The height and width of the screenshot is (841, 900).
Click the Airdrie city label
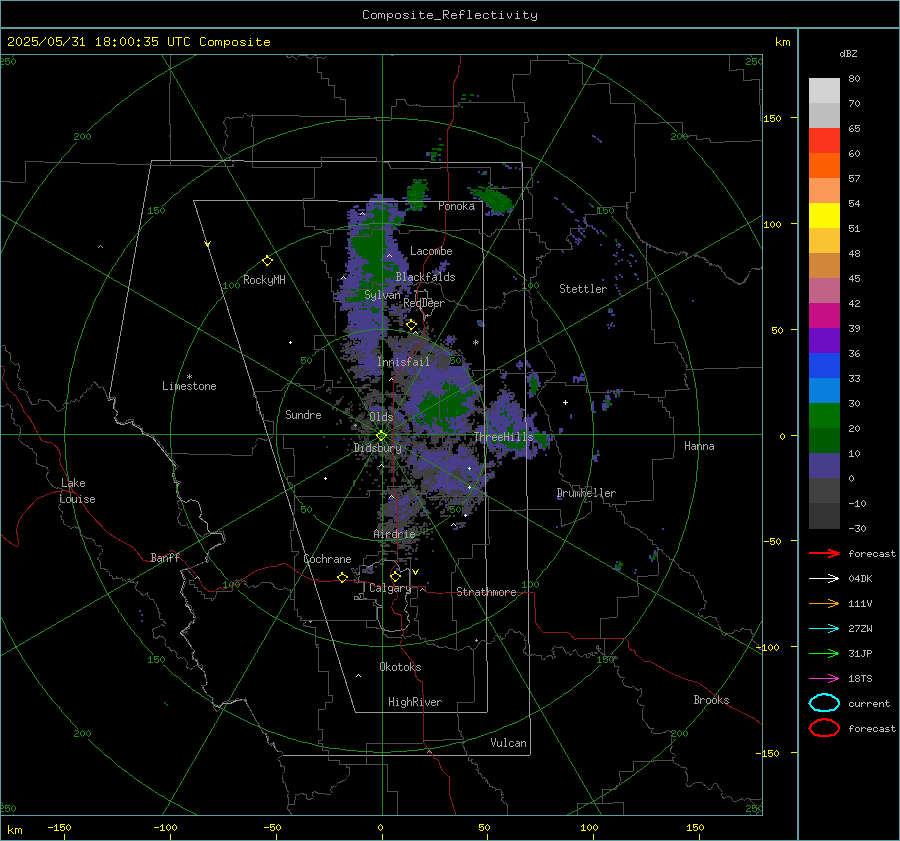pos(394,534)
